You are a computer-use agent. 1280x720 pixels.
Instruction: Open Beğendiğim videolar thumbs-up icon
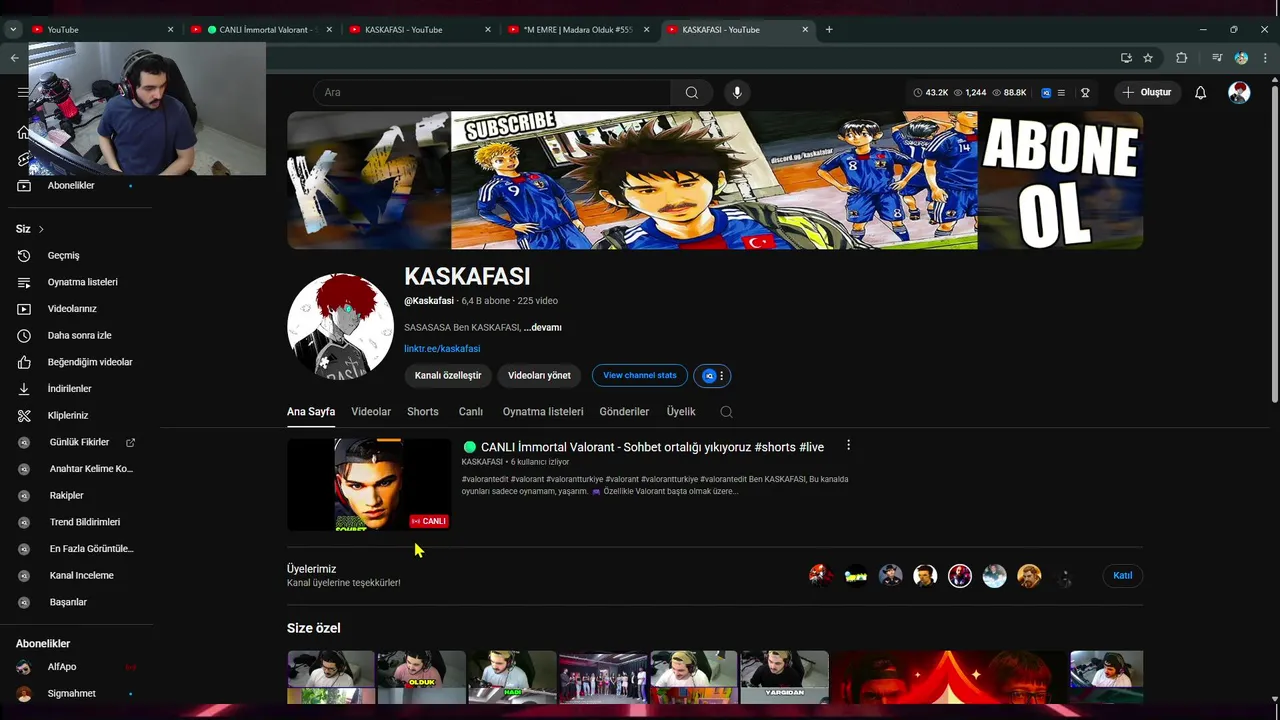(x=24, y=362)
